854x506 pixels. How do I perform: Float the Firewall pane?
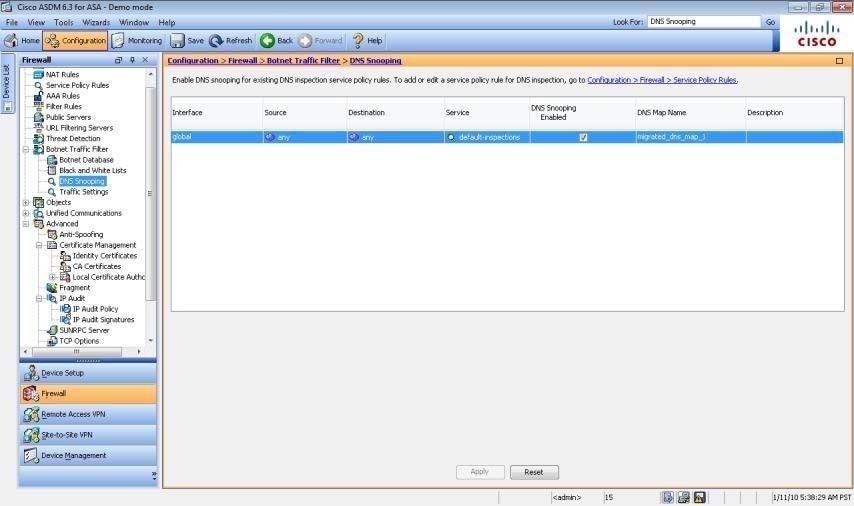[119, 60]
